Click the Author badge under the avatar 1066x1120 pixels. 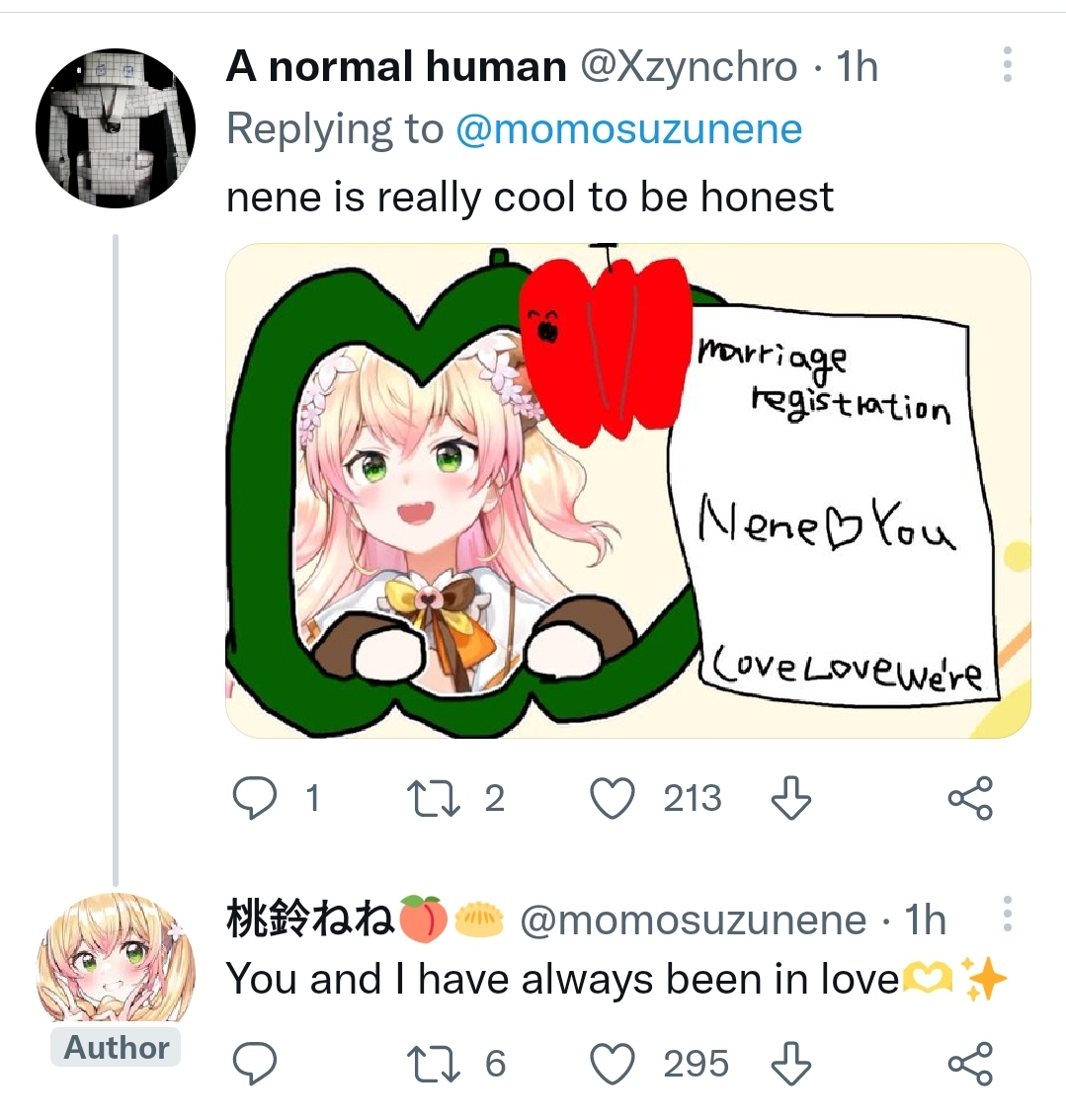[x=116, y=1048]
